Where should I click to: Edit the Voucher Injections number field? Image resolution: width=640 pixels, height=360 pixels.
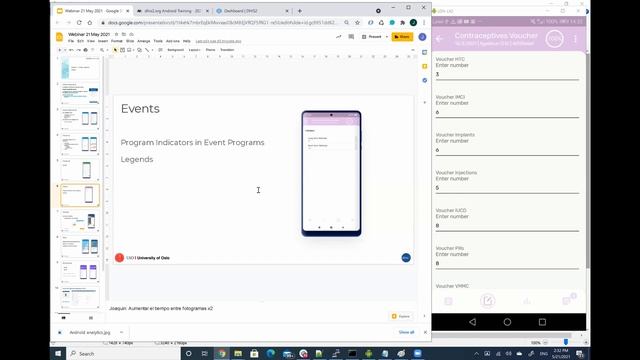pos(507,188)
